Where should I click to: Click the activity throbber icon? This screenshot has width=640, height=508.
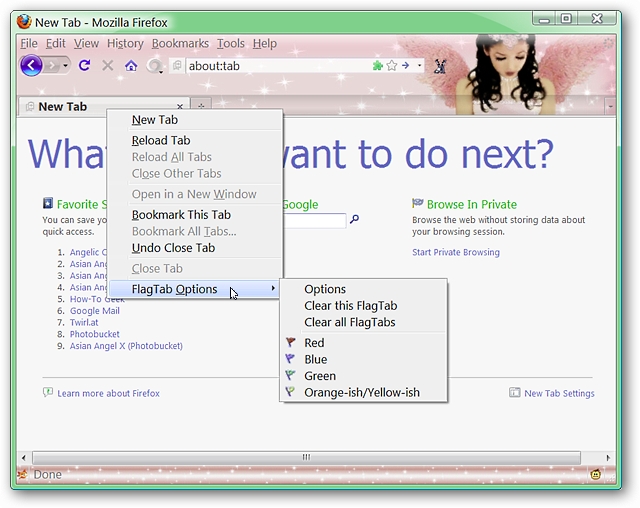pos(609,43)
